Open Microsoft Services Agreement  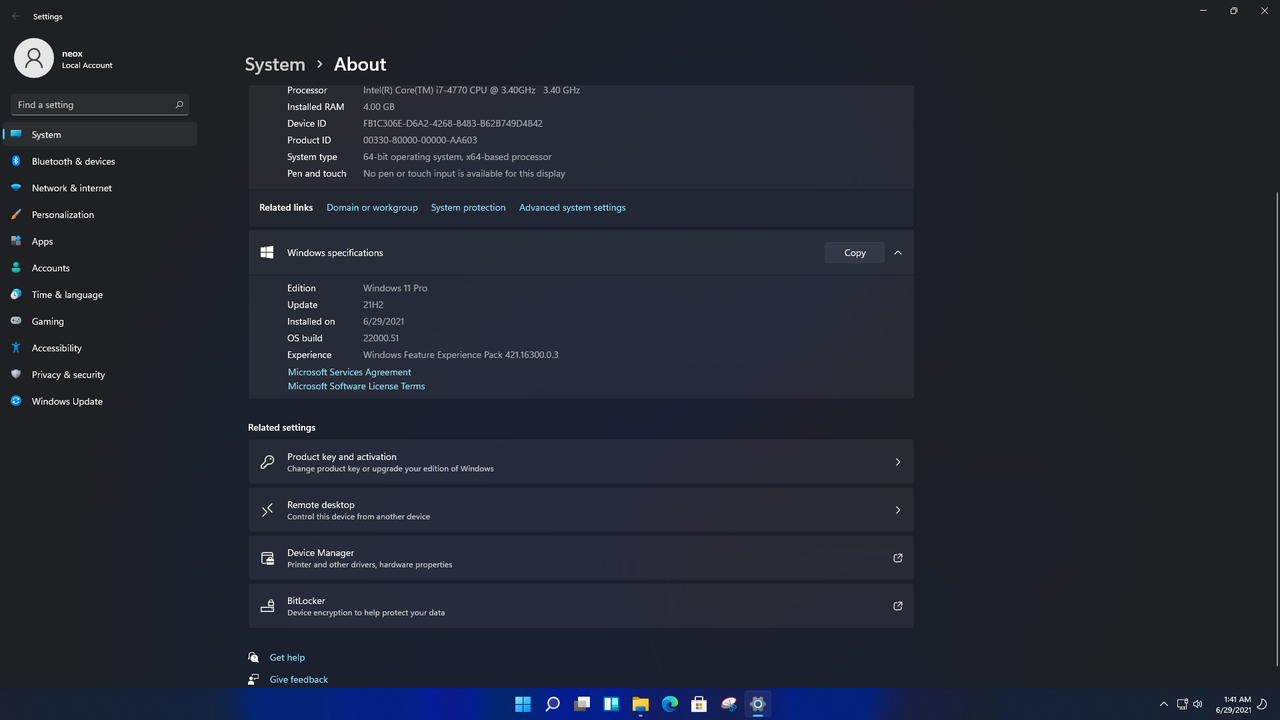pos(349,372)
